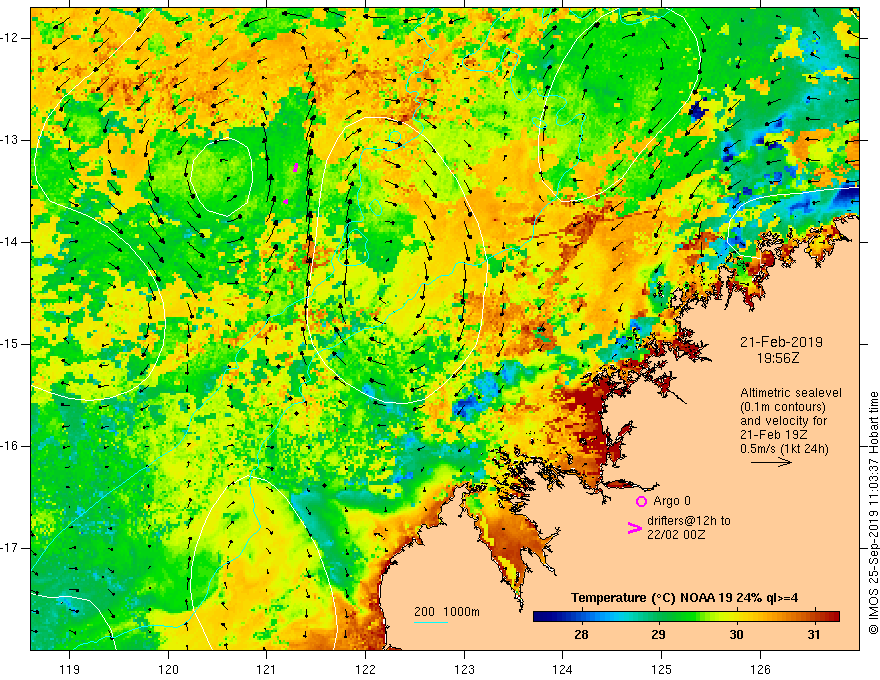The width and height of the screenshot is (880, 680).
Task: Click the longitude label 124
Action: click(563, 669)
